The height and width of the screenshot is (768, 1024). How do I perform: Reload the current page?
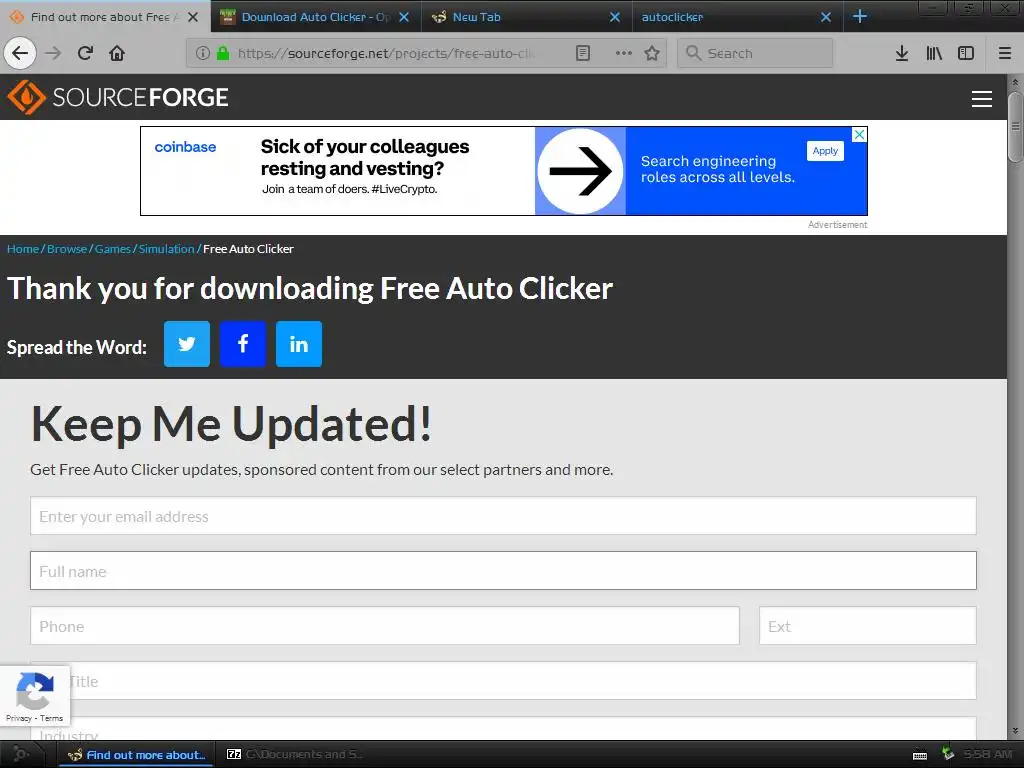[85, 53]
